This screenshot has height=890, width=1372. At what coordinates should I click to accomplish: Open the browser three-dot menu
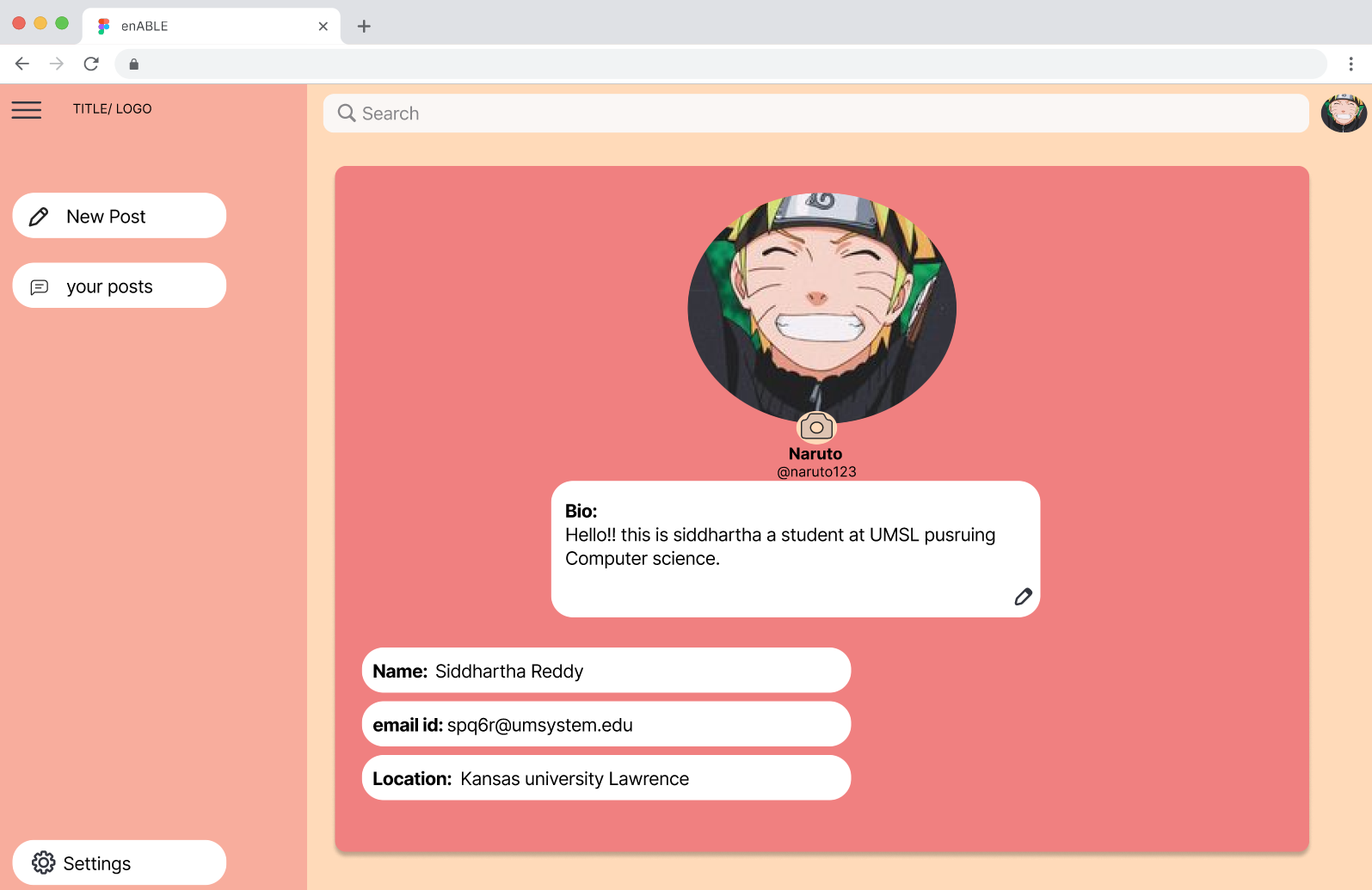(1350, 64)
